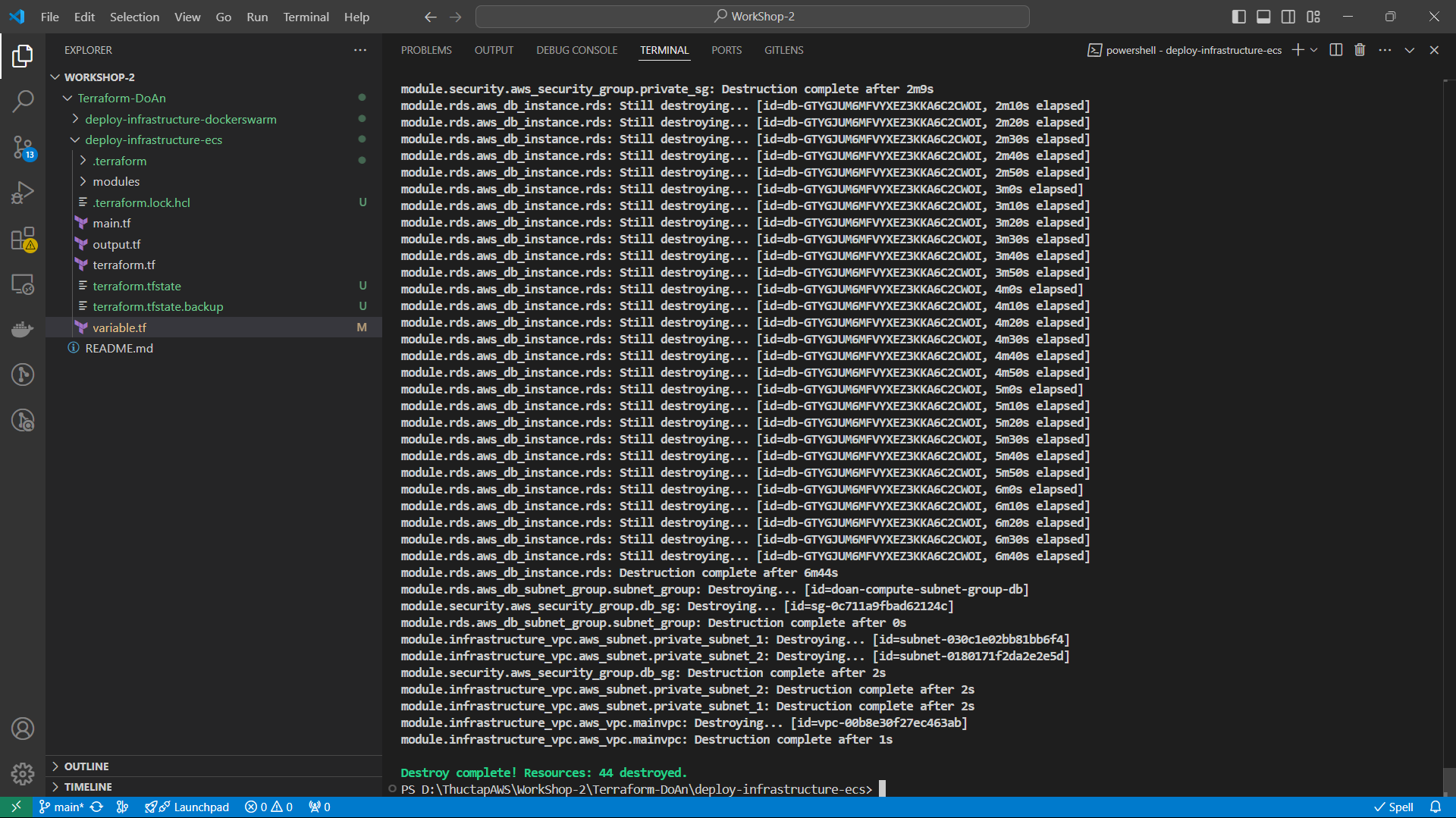Open main.tf file
Screen dimensions: 1456x818
[214, 223]
